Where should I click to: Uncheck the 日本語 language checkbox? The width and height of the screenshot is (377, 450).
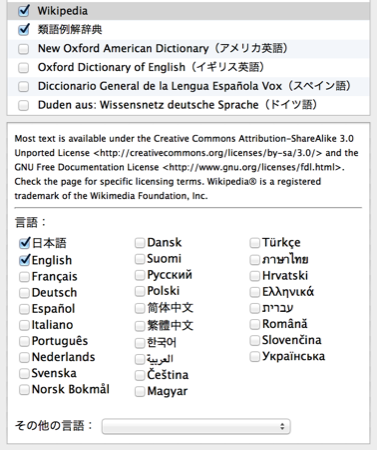click(x=24, y=243)
